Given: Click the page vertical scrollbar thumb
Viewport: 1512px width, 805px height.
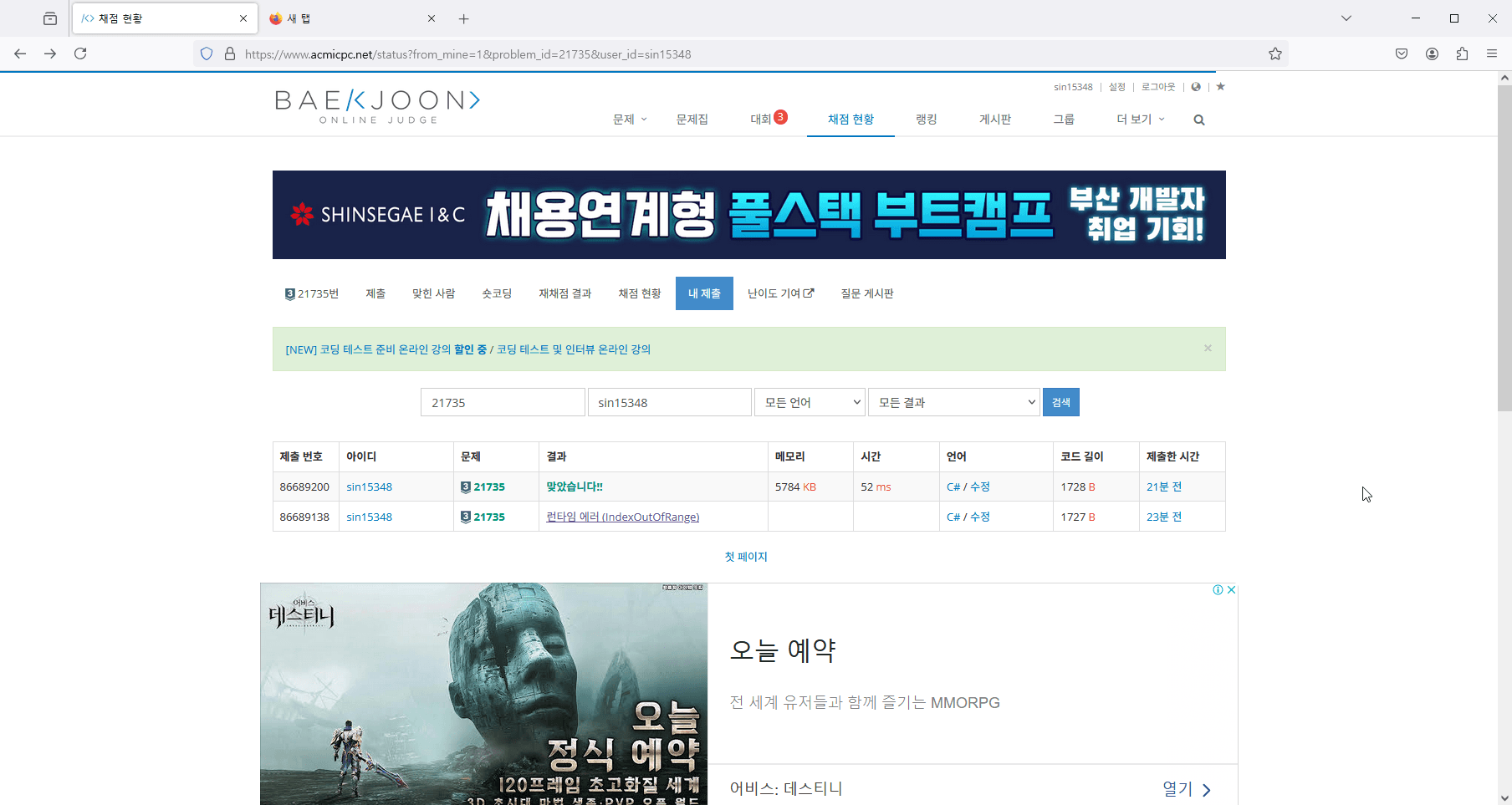Looking at the screenshot, I should (1504, 247).
